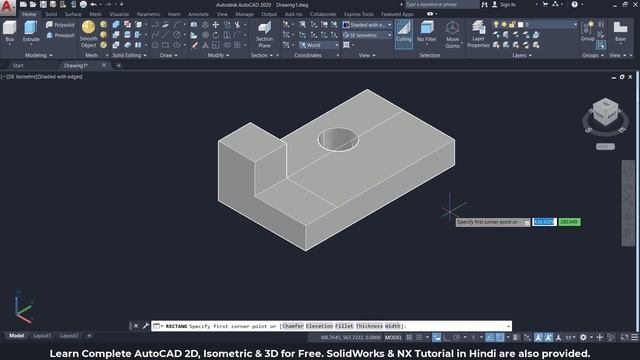Click the line tool in Draw panel
Screen dimensions: 640x360
(165, 35)
